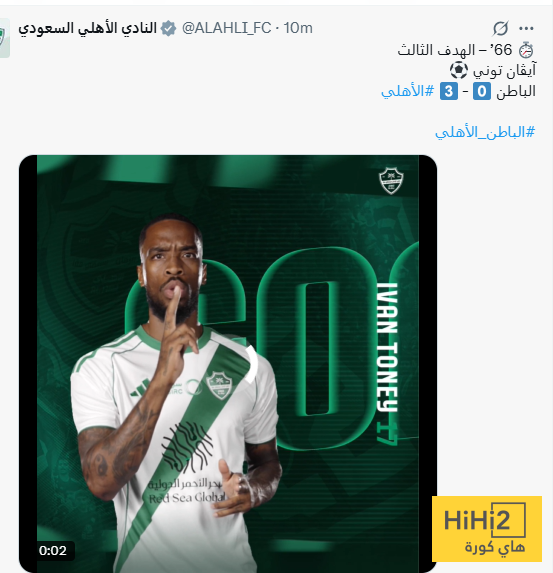Image resolution: width=553 pixels, height=573 pixels.
Task: Click the آيڤان توني player name text
Action: point(504,71)
